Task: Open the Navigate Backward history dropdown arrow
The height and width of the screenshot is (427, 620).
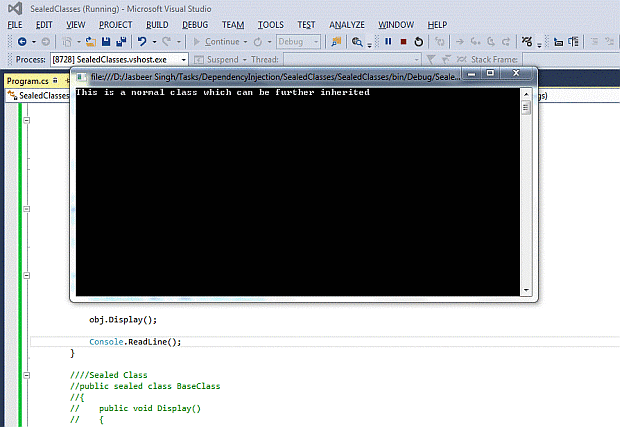Action: click(x=34, y=42)
